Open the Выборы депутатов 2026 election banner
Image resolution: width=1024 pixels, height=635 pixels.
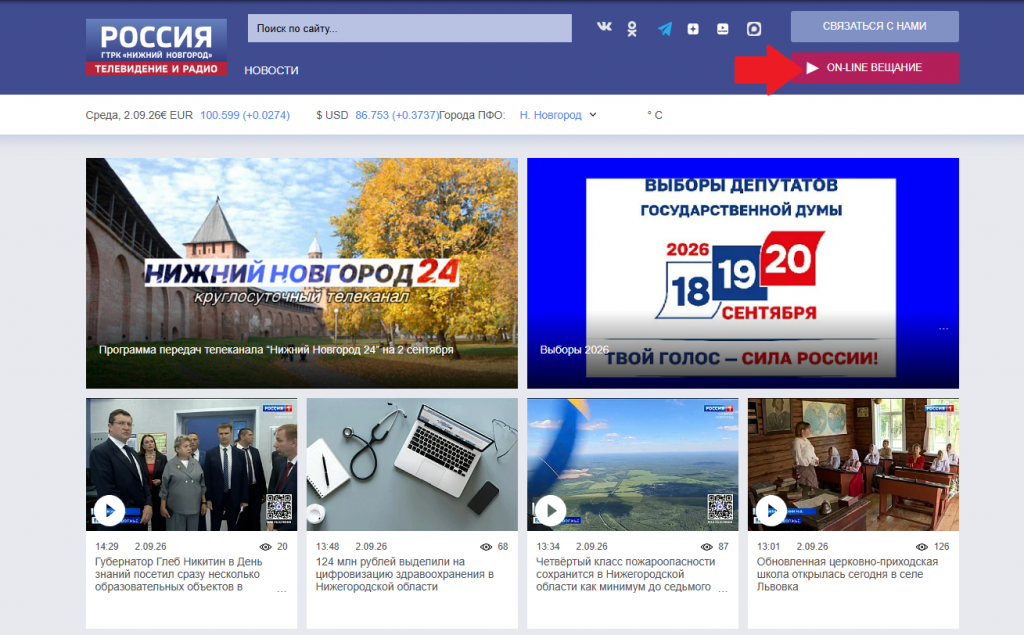click(743, 273)
